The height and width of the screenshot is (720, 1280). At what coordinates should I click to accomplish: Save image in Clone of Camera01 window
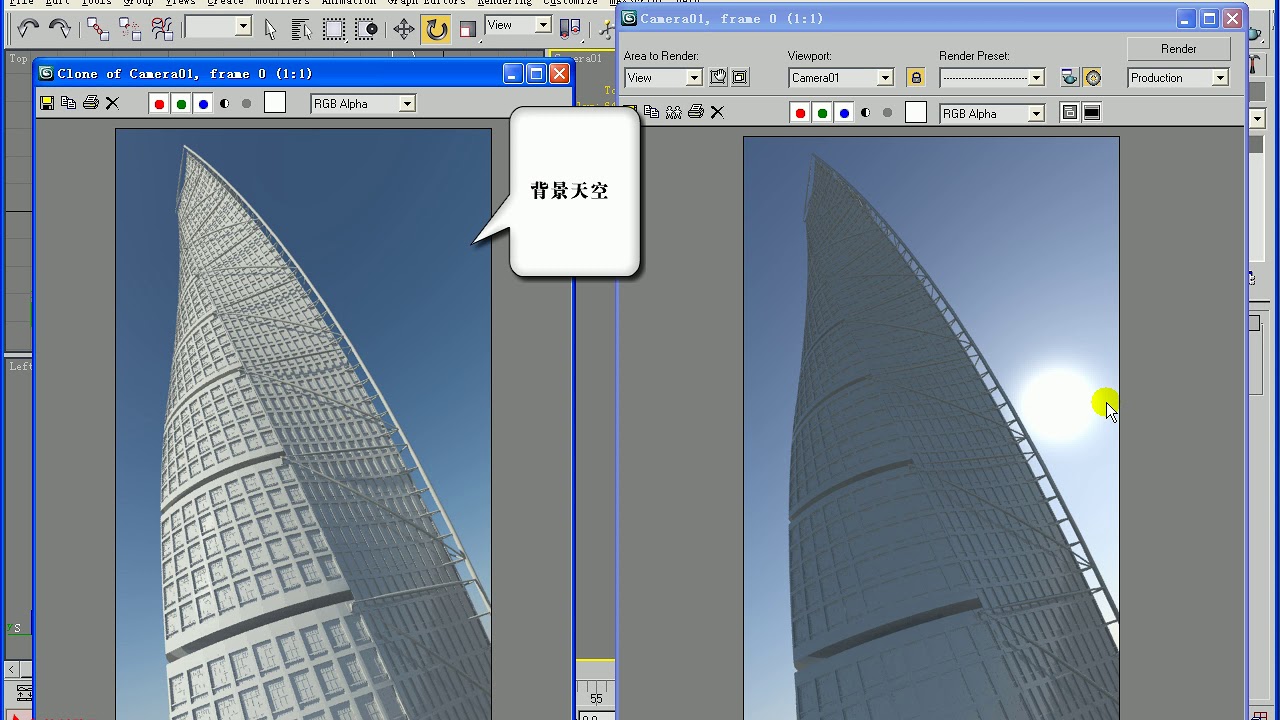pyautogui.click(x=47, y=103)
